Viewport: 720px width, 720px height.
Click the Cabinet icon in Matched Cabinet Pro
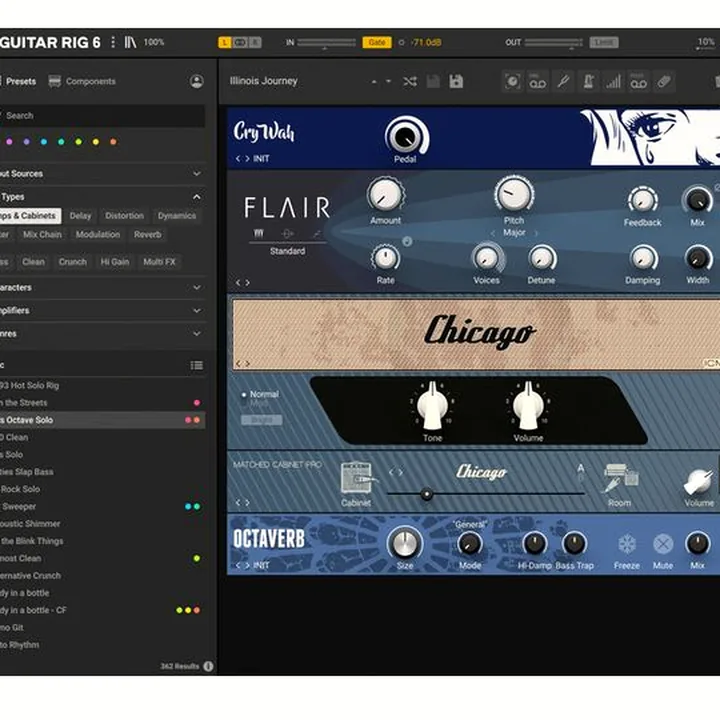[x=357, y=478]
